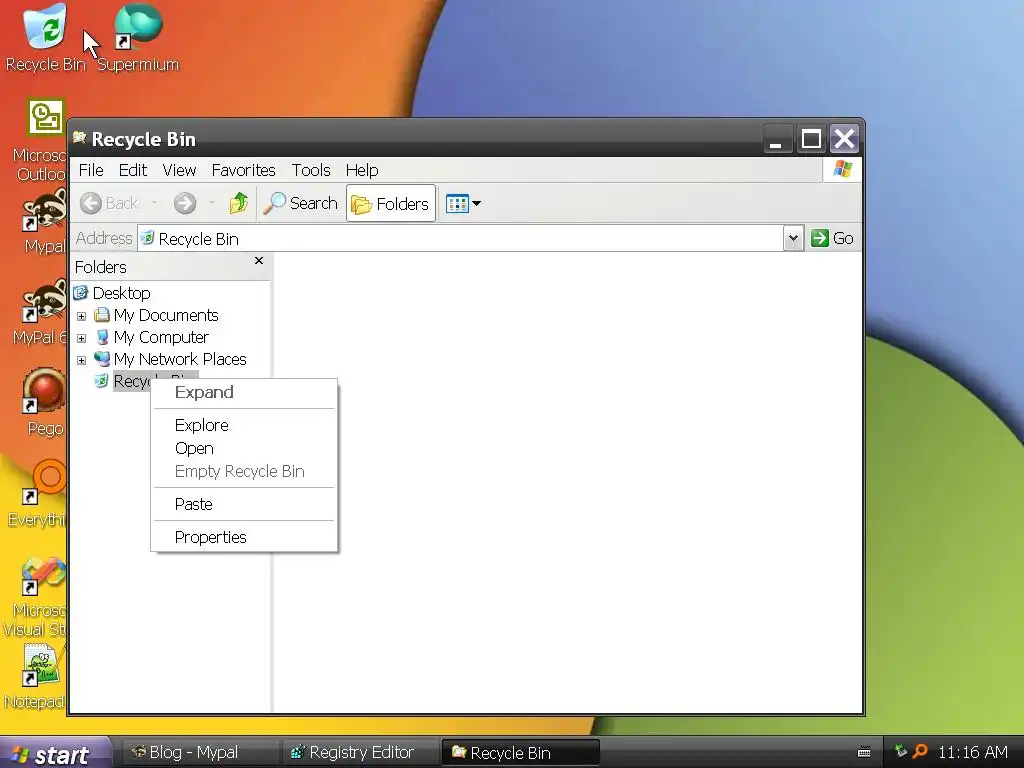Click the Forward arrow toolbar button
Viewport: 1024px width, 768px height.
click(185, 203)
